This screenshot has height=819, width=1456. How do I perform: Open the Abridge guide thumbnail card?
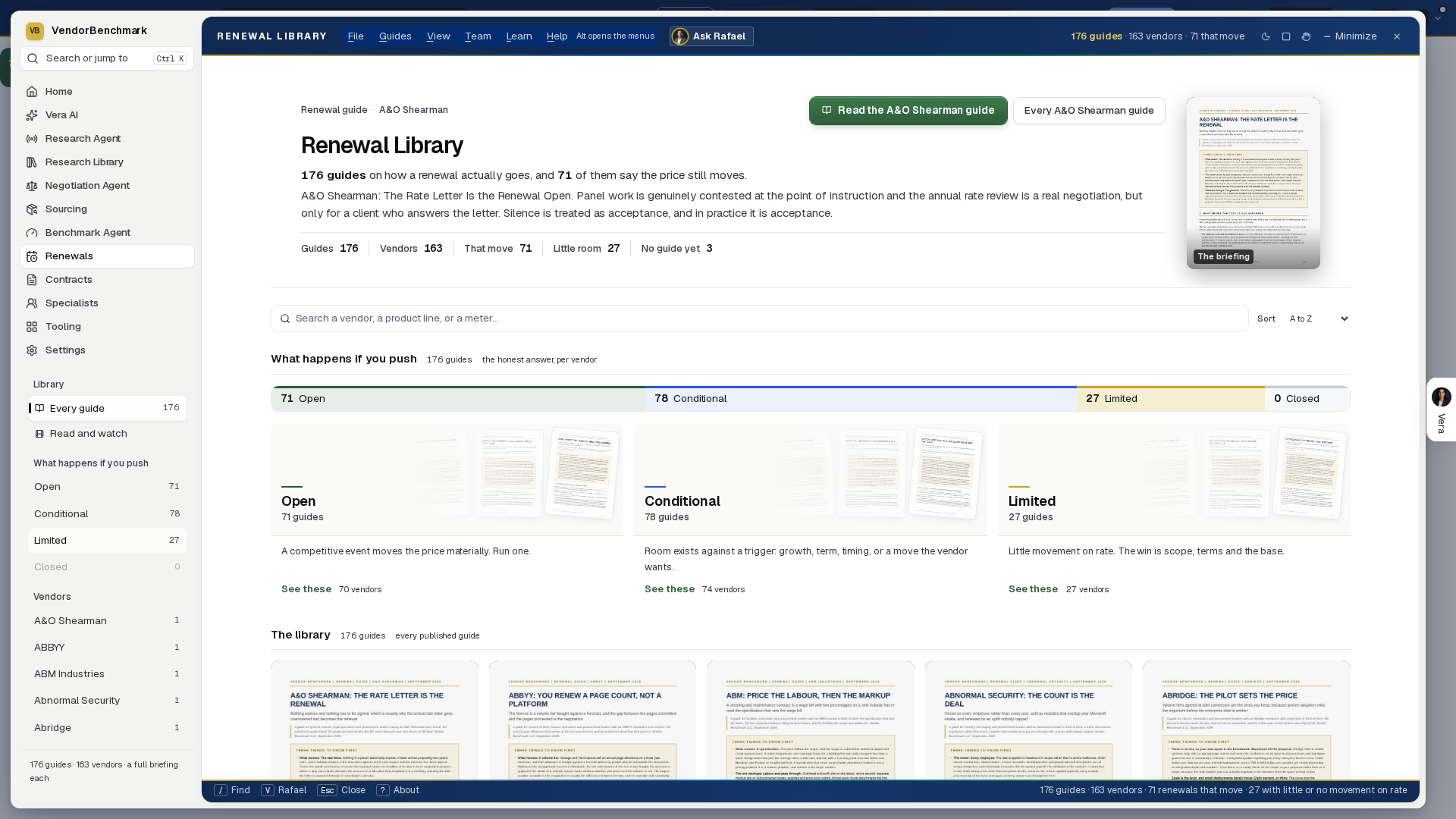pos(1246,720)
